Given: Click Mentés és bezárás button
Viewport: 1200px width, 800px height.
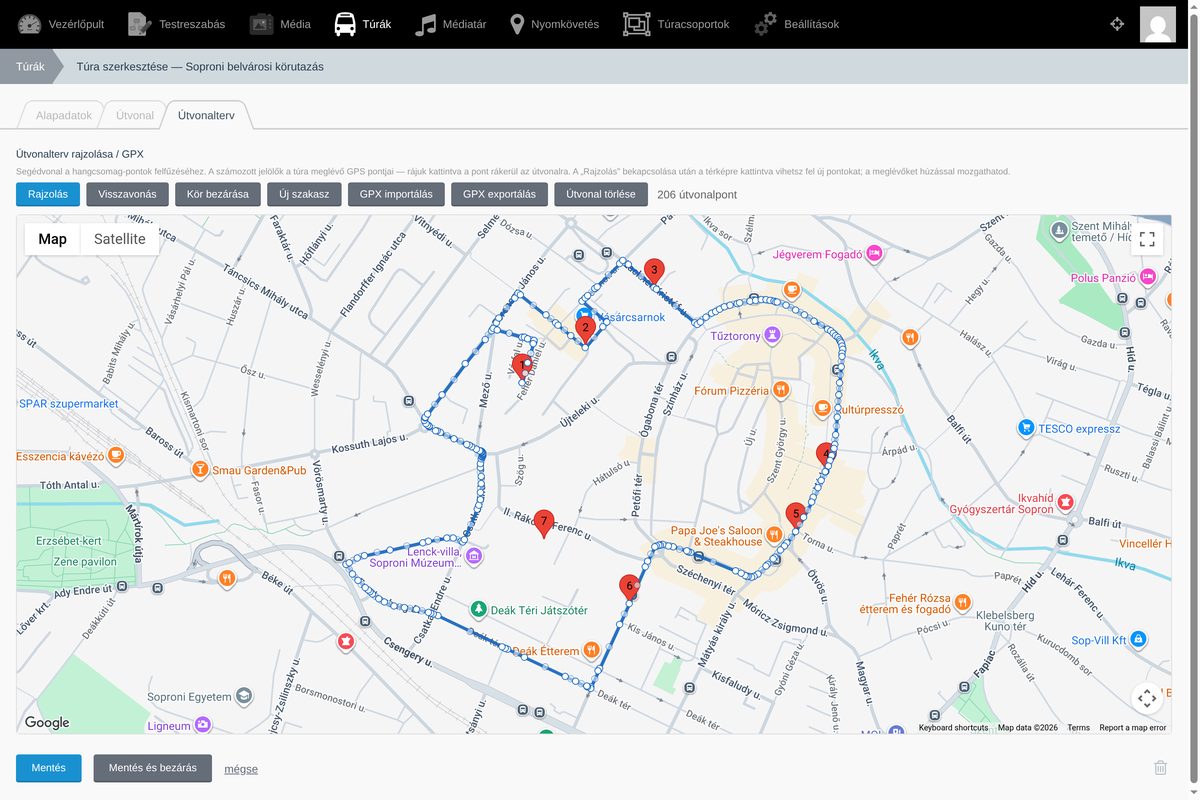Looking at the screenshot, I should 153,768.
